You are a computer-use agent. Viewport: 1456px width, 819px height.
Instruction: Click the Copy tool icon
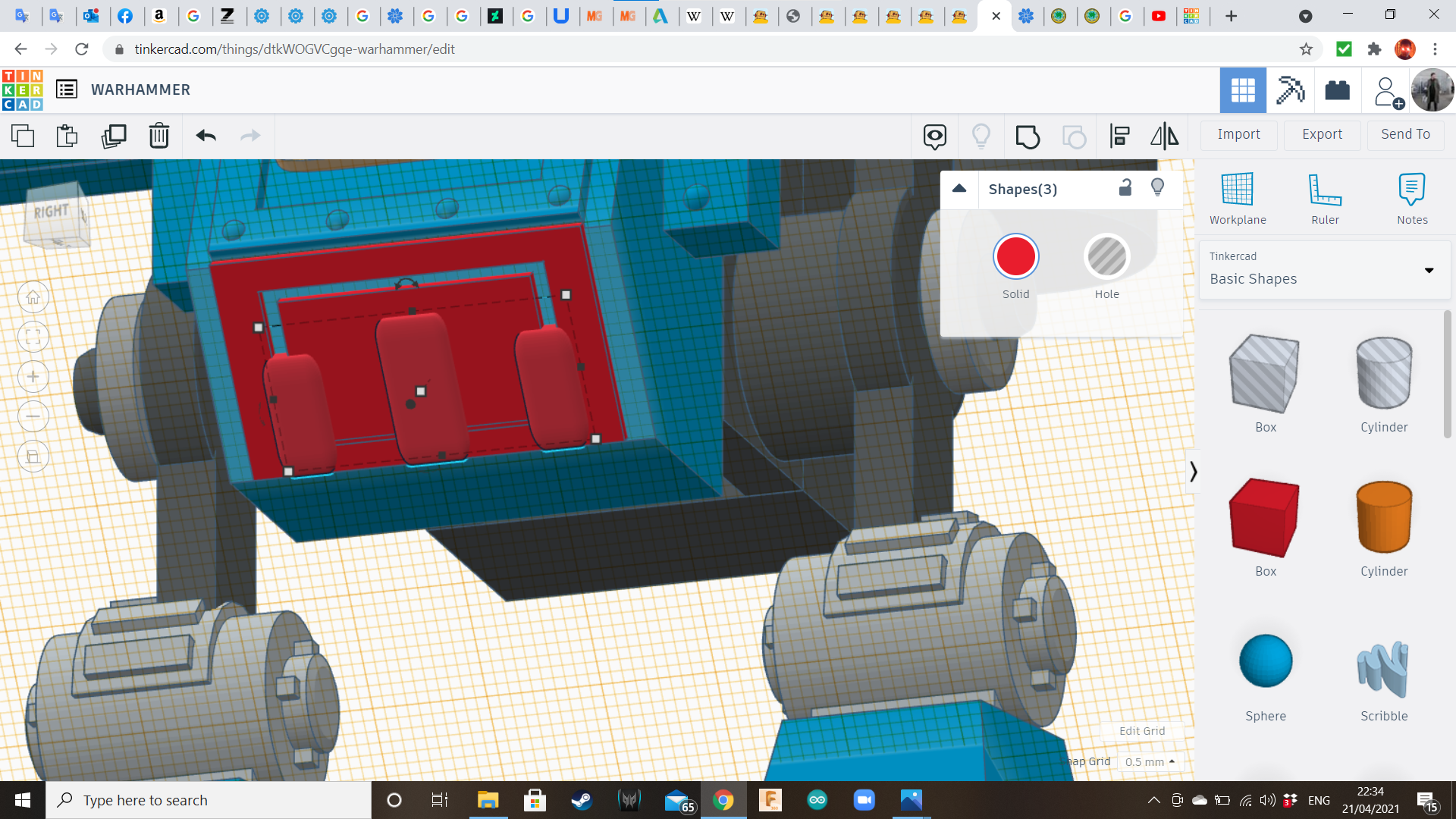(23, 136)
